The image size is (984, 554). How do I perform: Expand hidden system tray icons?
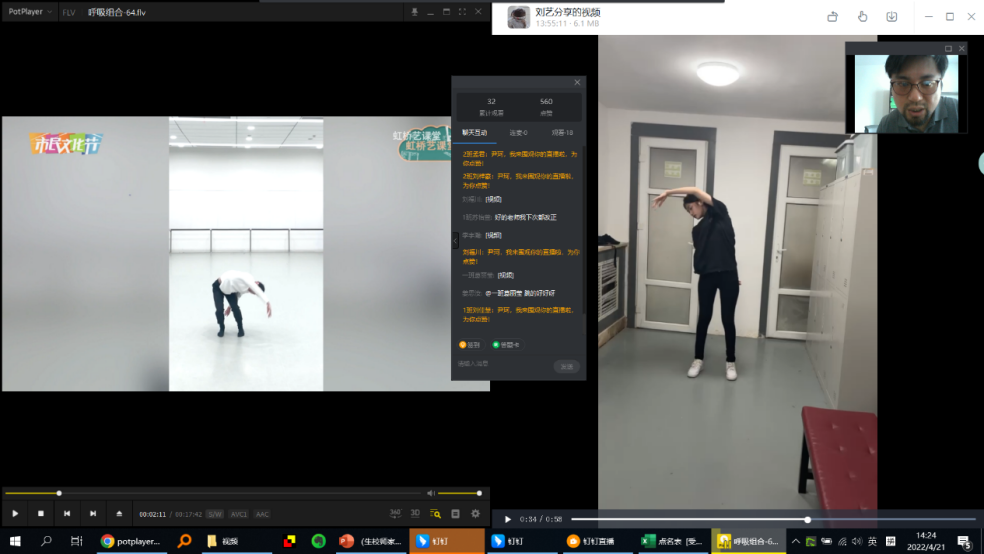(x=795, y=541)
